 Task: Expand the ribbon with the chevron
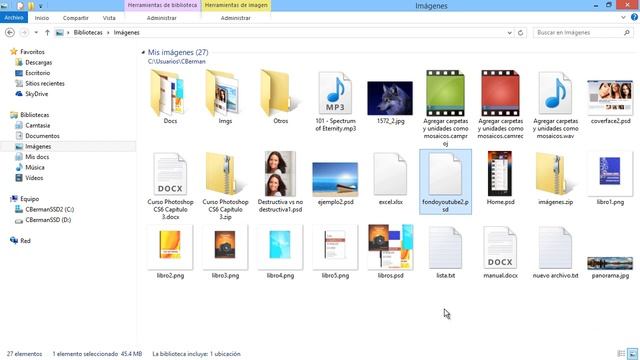pos(623,18)
